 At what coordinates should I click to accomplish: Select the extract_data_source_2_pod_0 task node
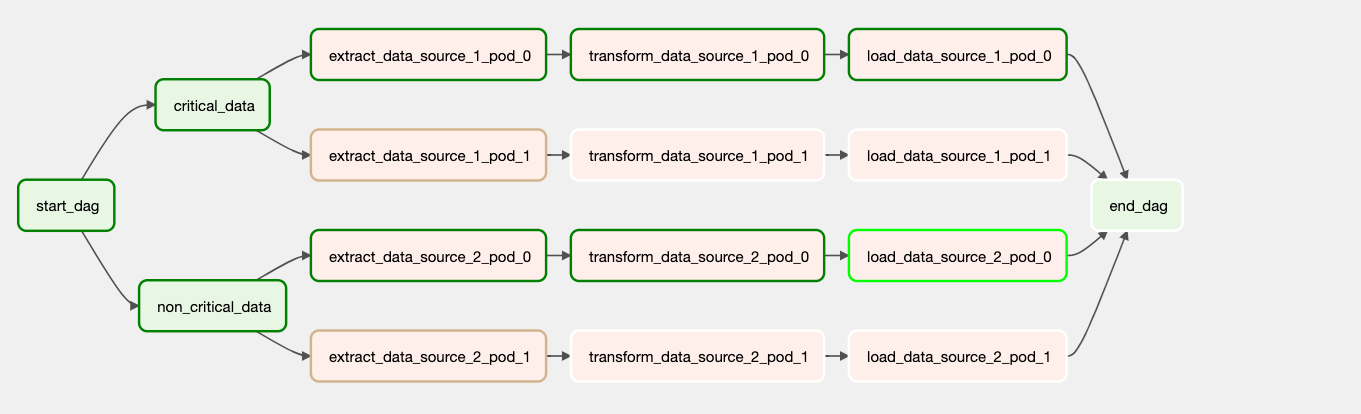coord(428,256)
